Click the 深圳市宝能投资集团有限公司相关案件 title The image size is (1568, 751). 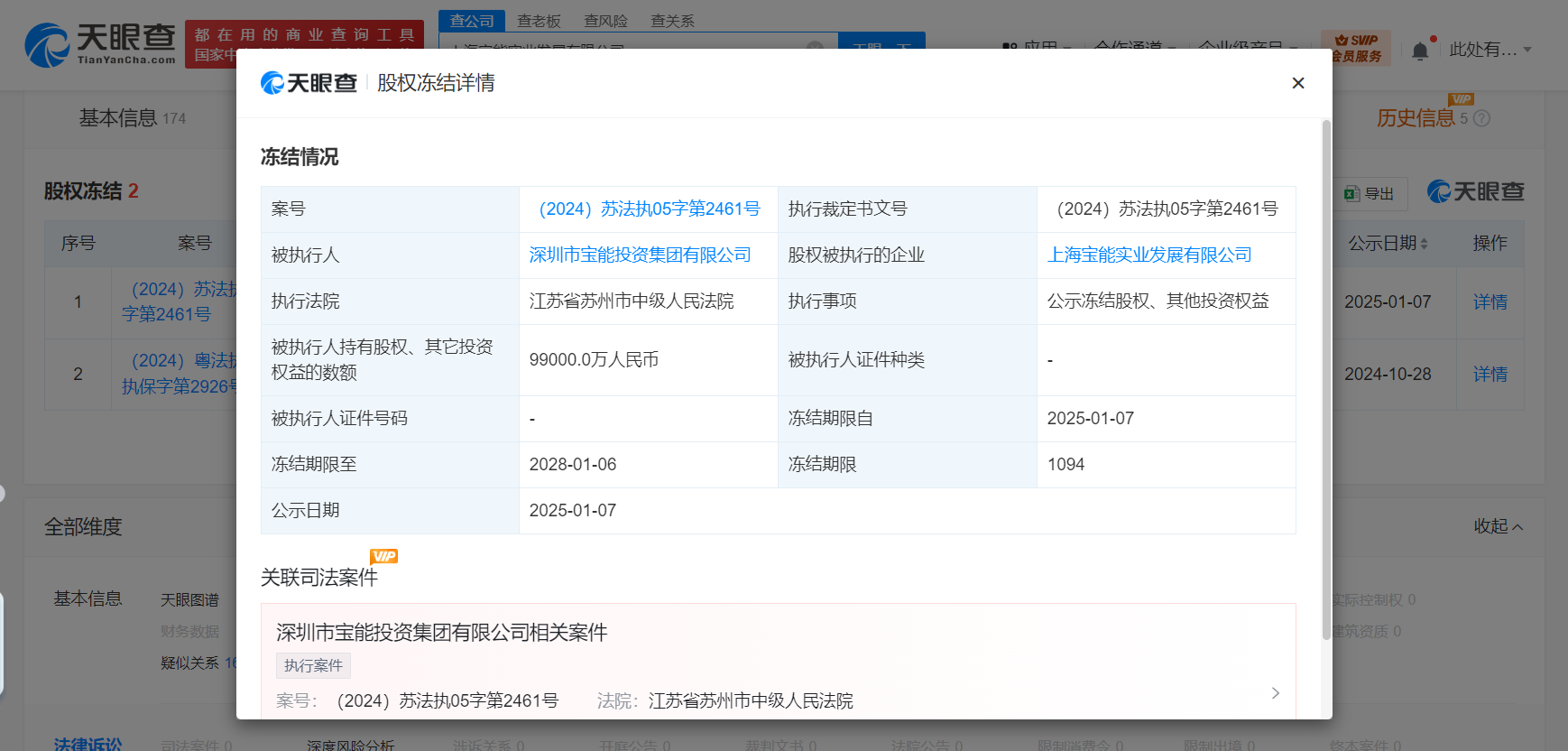pyautogui.click(x=442, y=633)
